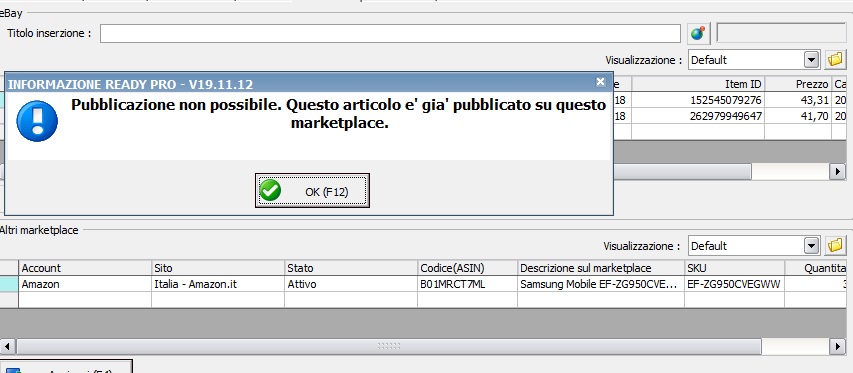This screenshot has width=853, height=373.
Task: Click the folder icon beside eBay Visualizzazione
Action: (835, 60)
